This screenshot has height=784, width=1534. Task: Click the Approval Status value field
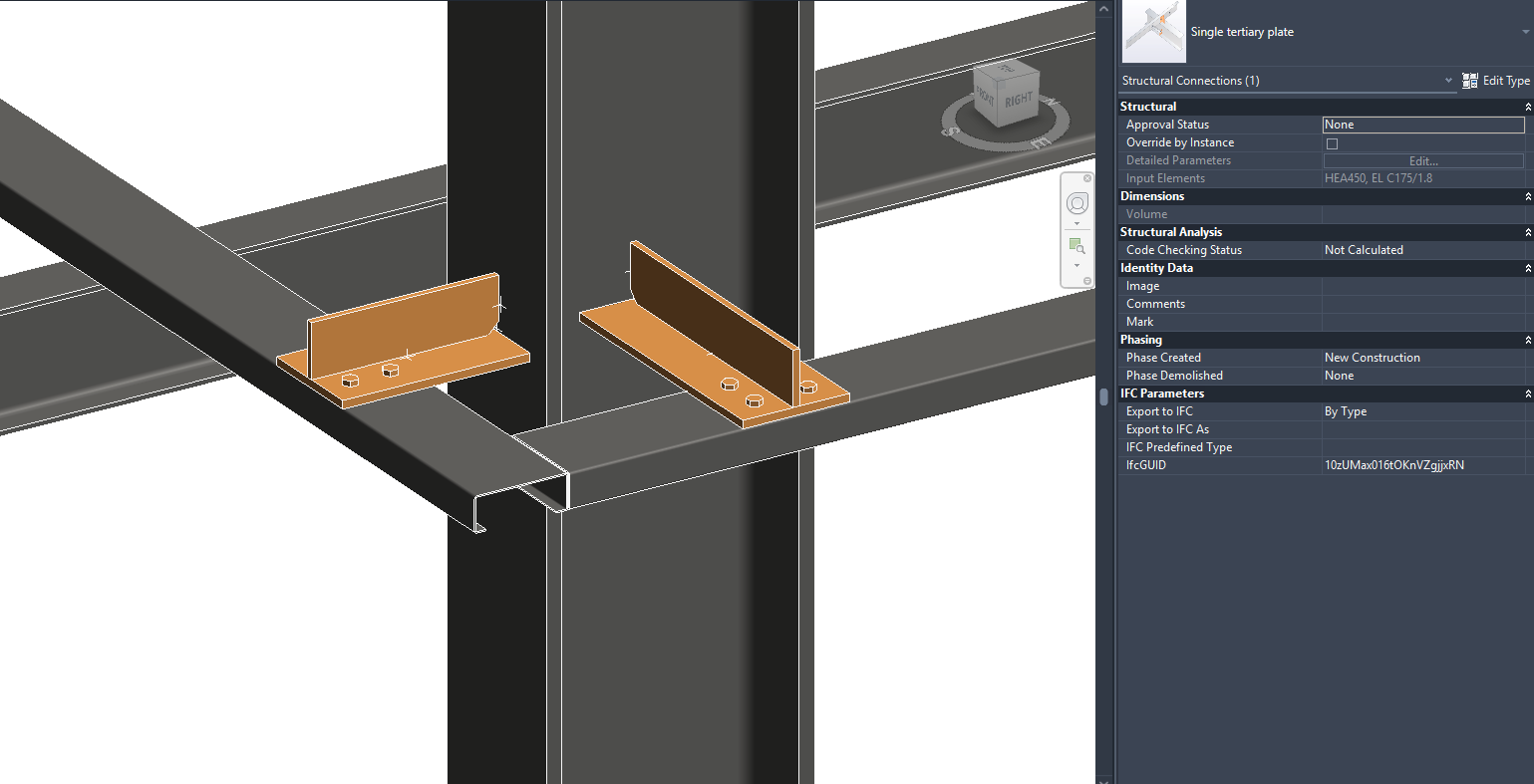tap(1423, 125)
